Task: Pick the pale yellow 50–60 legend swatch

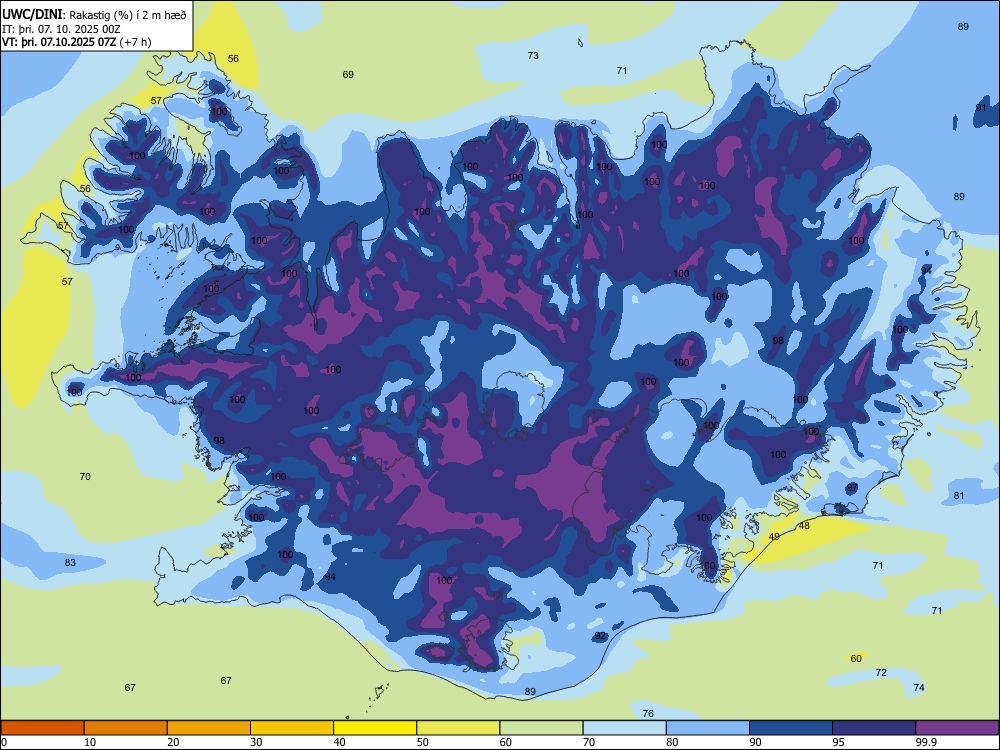Action: [458, 728]
